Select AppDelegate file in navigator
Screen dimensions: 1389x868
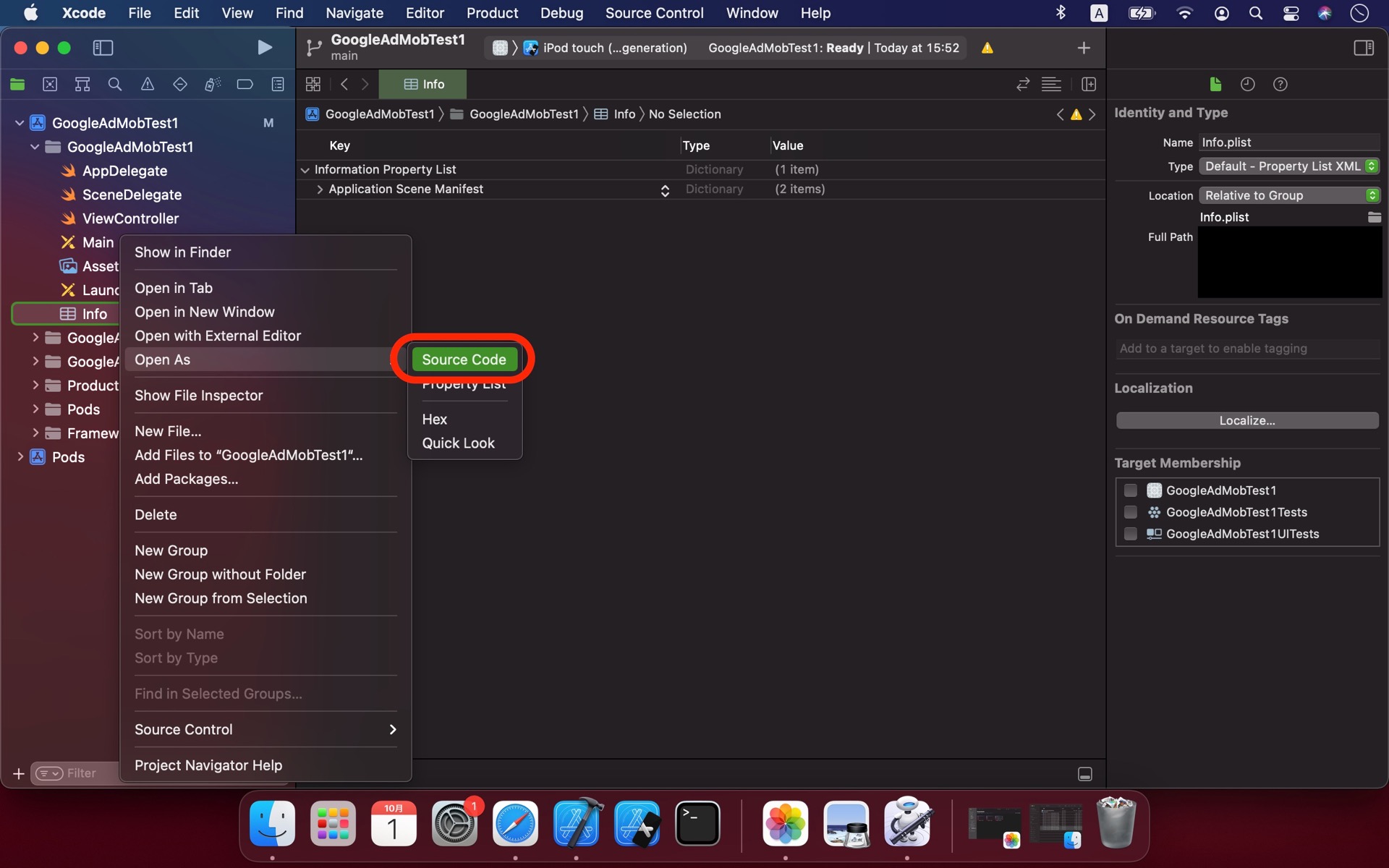(x=124, y=171)
